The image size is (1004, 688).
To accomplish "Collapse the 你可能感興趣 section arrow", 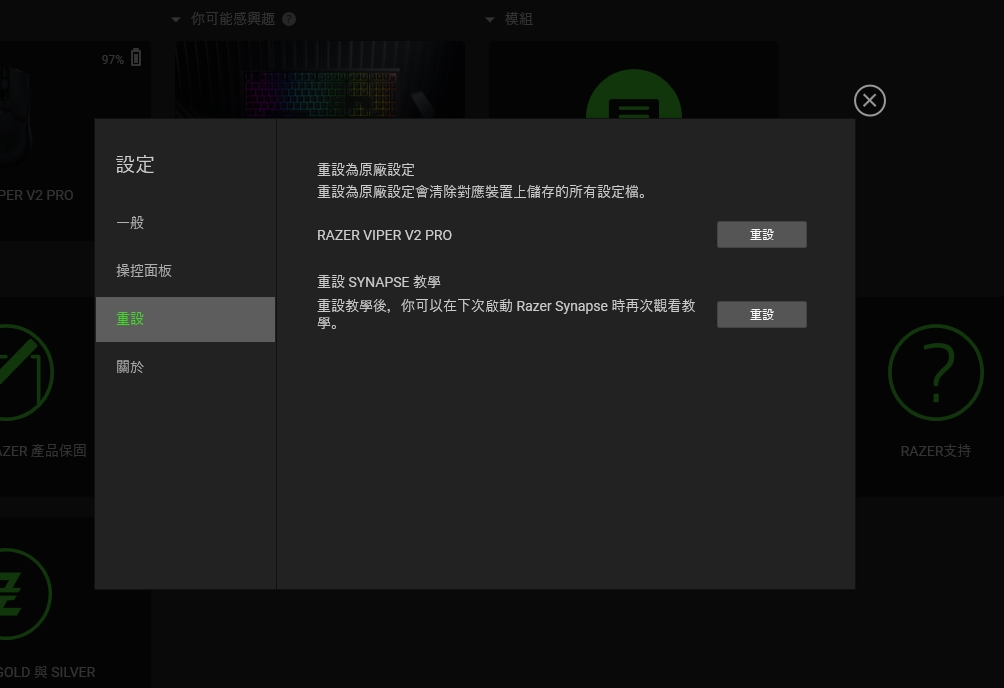I will (176, 20).
